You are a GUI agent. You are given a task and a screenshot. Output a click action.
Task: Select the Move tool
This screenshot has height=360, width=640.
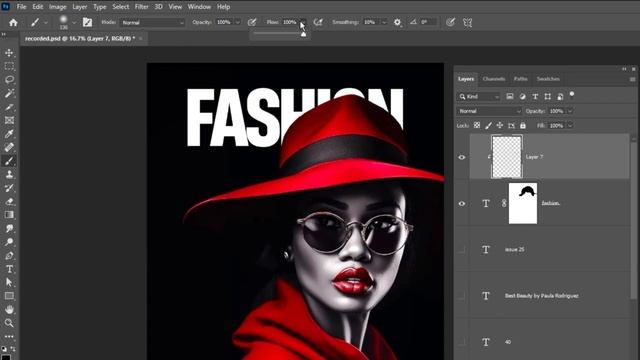pyautogui.click(x=9, y=53)
